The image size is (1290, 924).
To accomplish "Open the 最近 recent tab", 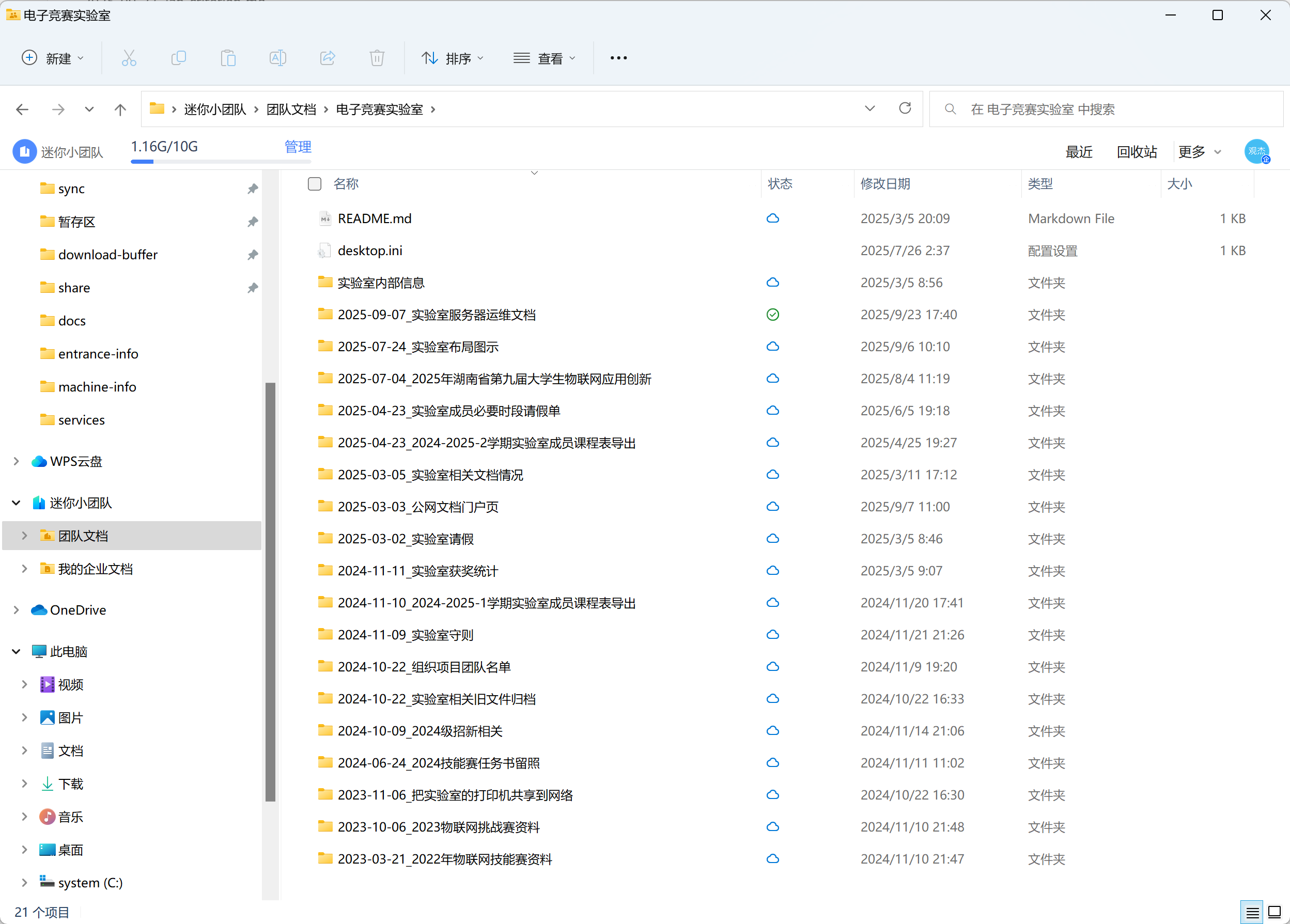I will click(x=1078, y=152).
